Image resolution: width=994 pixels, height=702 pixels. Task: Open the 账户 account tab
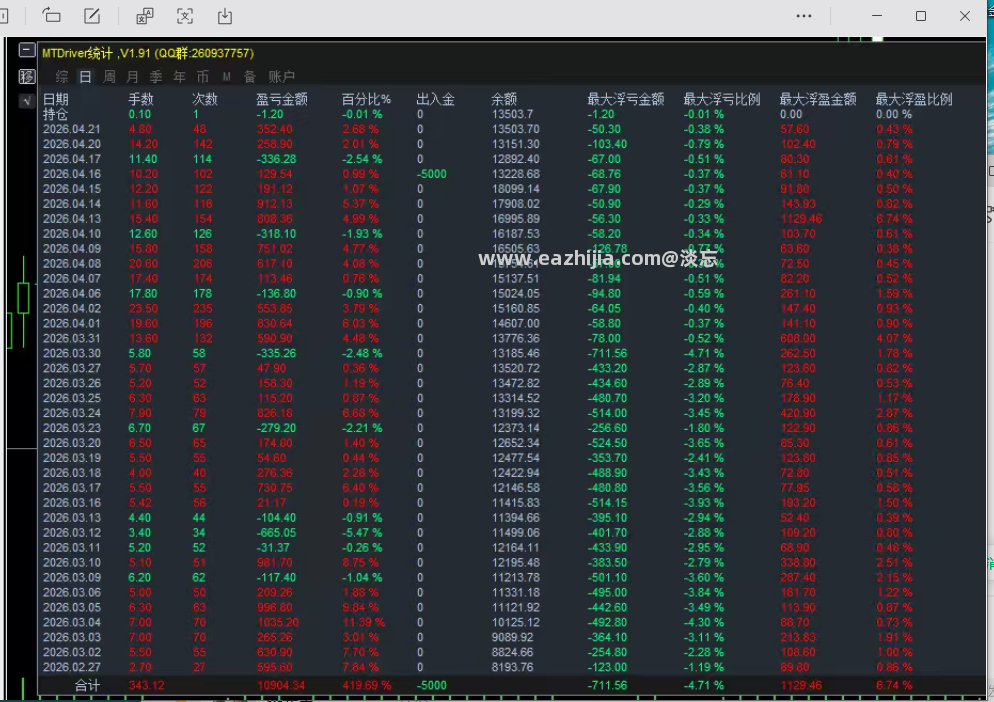281,77
